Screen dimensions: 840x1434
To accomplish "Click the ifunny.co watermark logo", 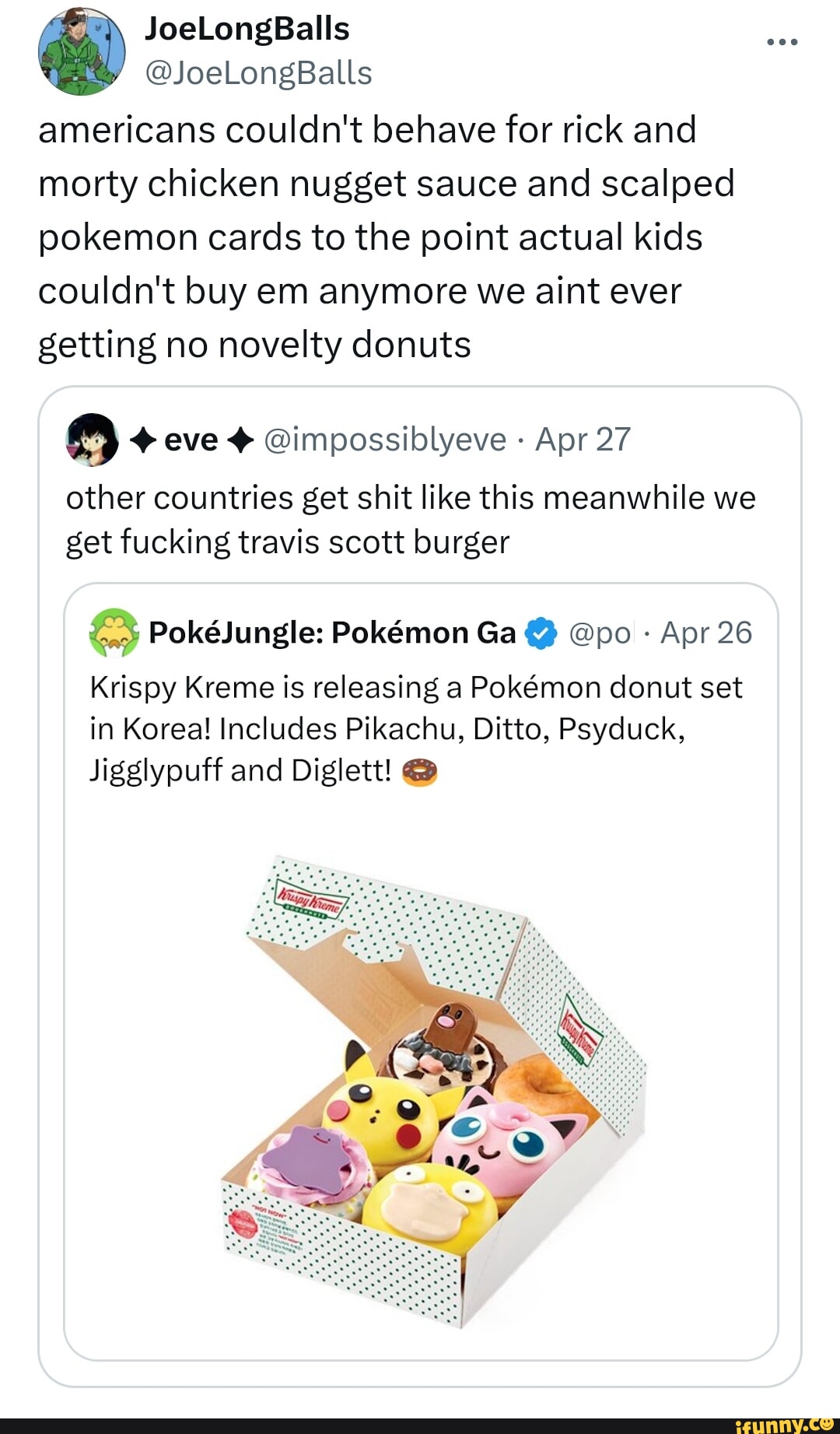I will pyautogui.click(x=783, y=1424).
